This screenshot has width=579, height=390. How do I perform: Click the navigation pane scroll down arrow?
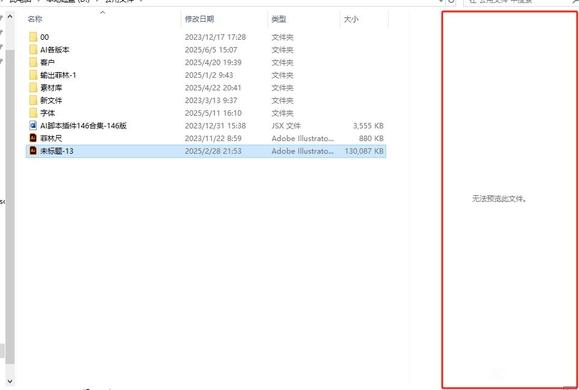coord(10,381)
